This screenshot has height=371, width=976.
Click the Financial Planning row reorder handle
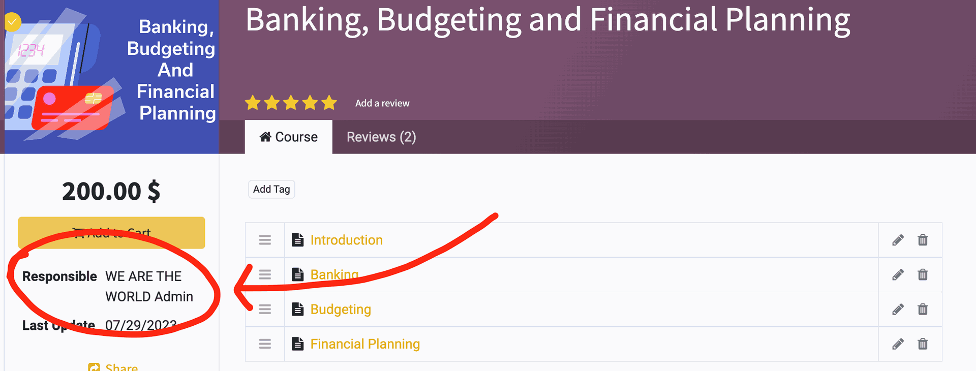(x=265, y=344)
